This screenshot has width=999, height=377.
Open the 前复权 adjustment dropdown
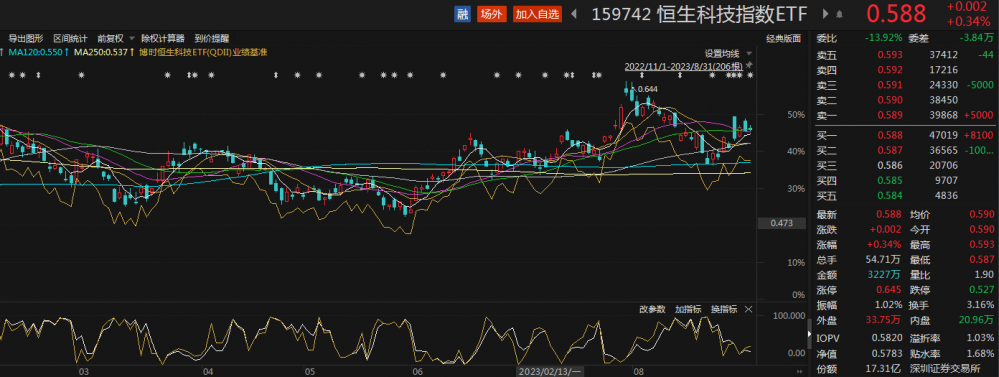(115, 38)
